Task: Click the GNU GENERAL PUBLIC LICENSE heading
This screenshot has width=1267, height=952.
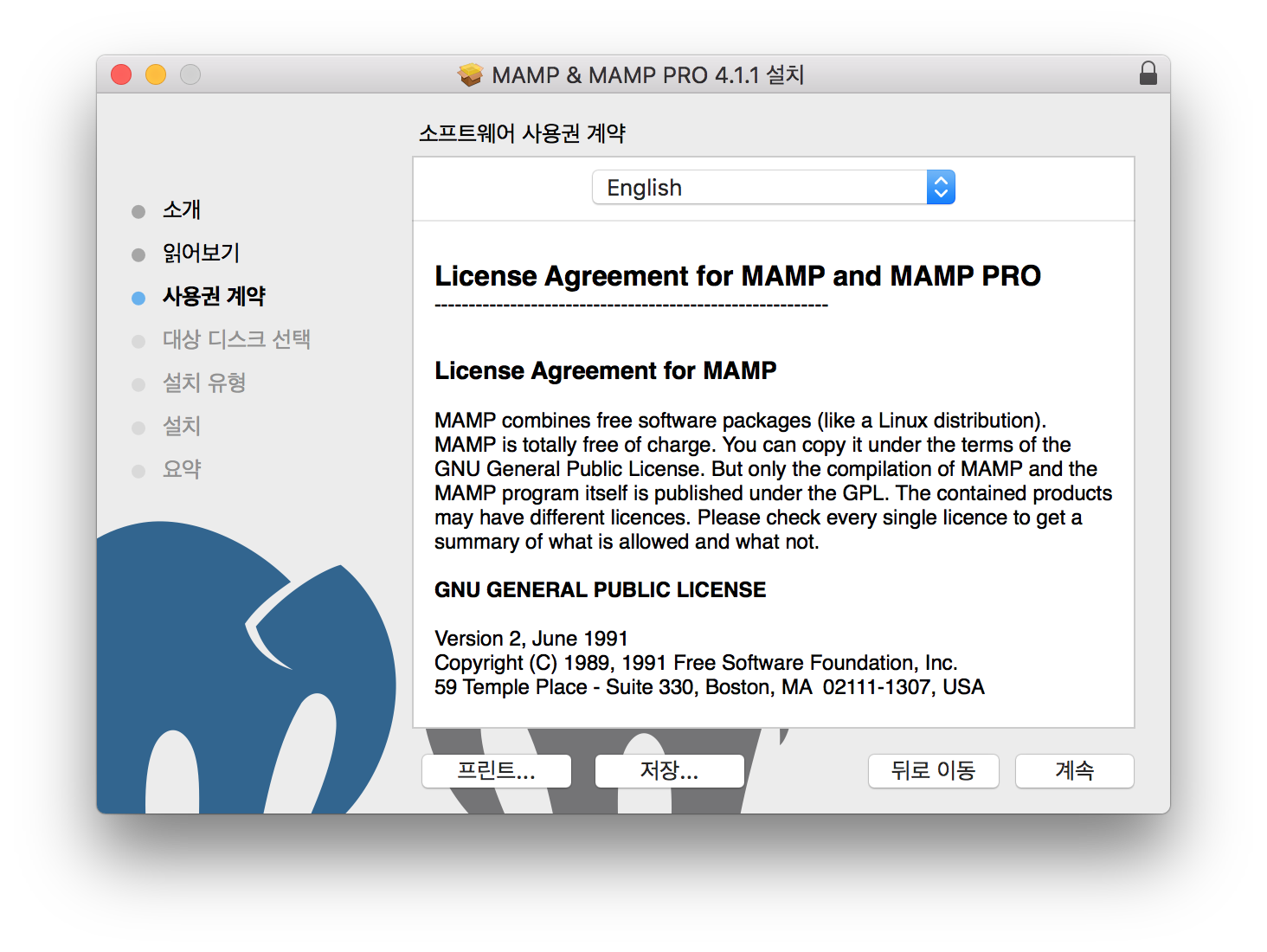Action: (600, 590)
